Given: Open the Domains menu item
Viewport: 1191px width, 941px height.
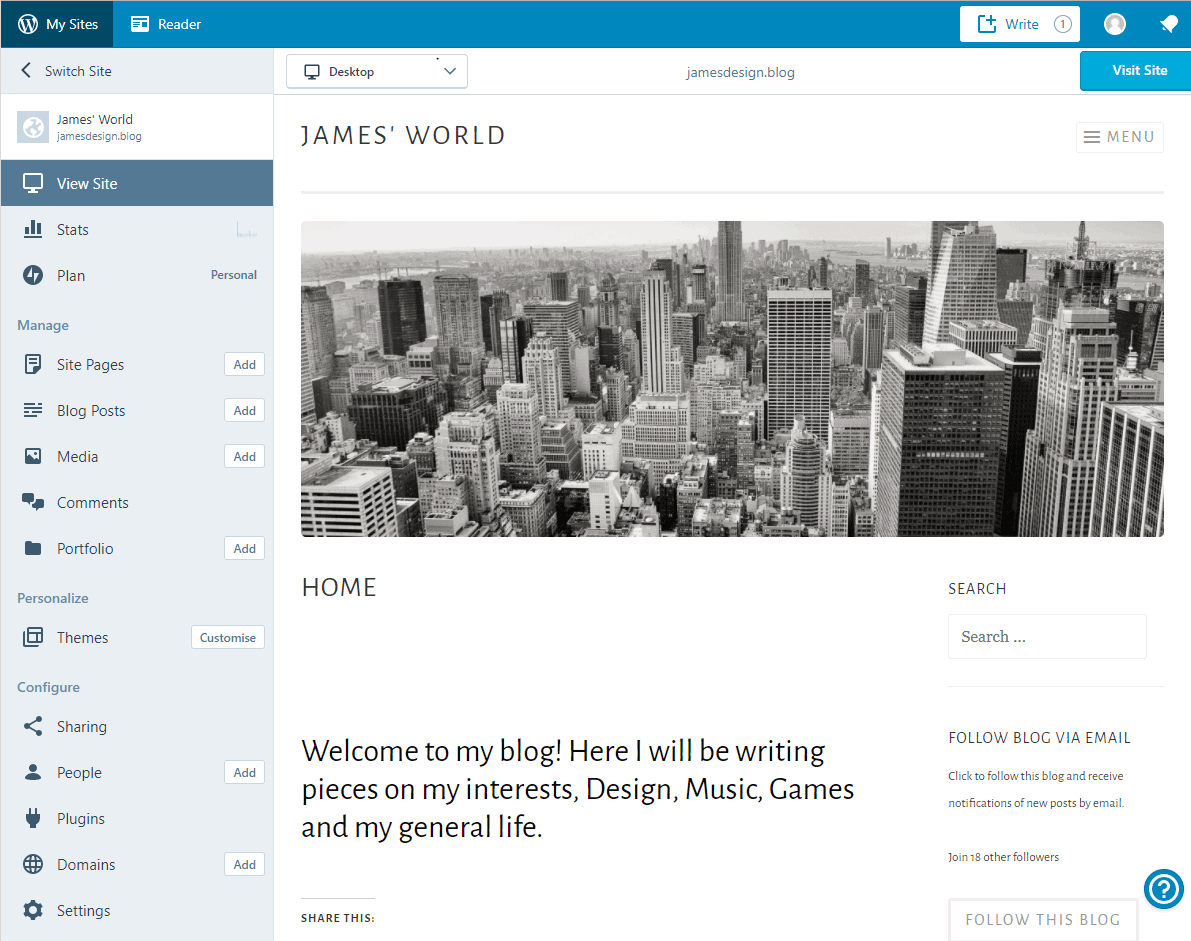Looking at the screenshot, I should tap(86, 864).
